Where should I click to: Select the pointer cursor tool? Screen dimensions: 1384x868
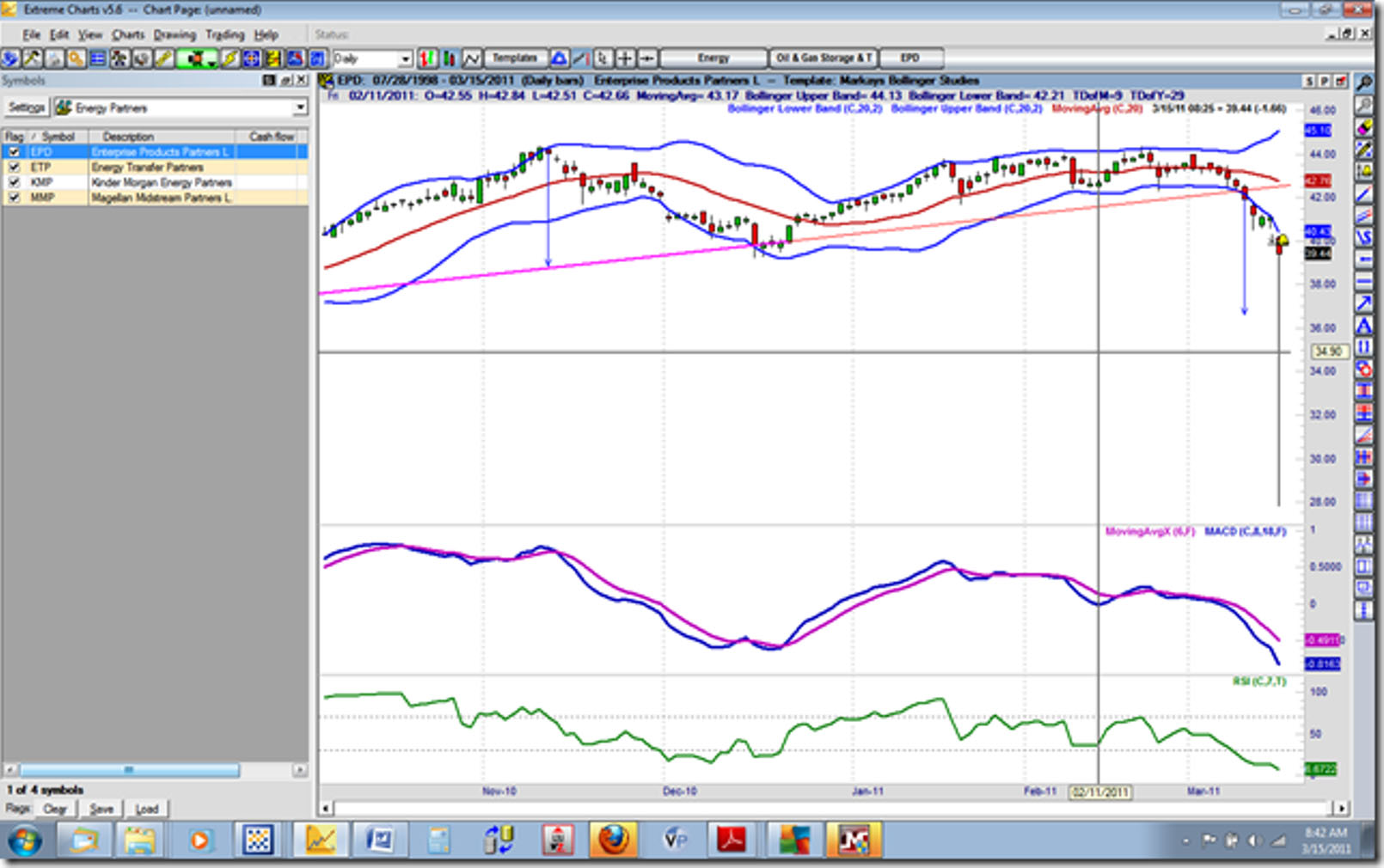pyautogui.click(x=603, y=58)
